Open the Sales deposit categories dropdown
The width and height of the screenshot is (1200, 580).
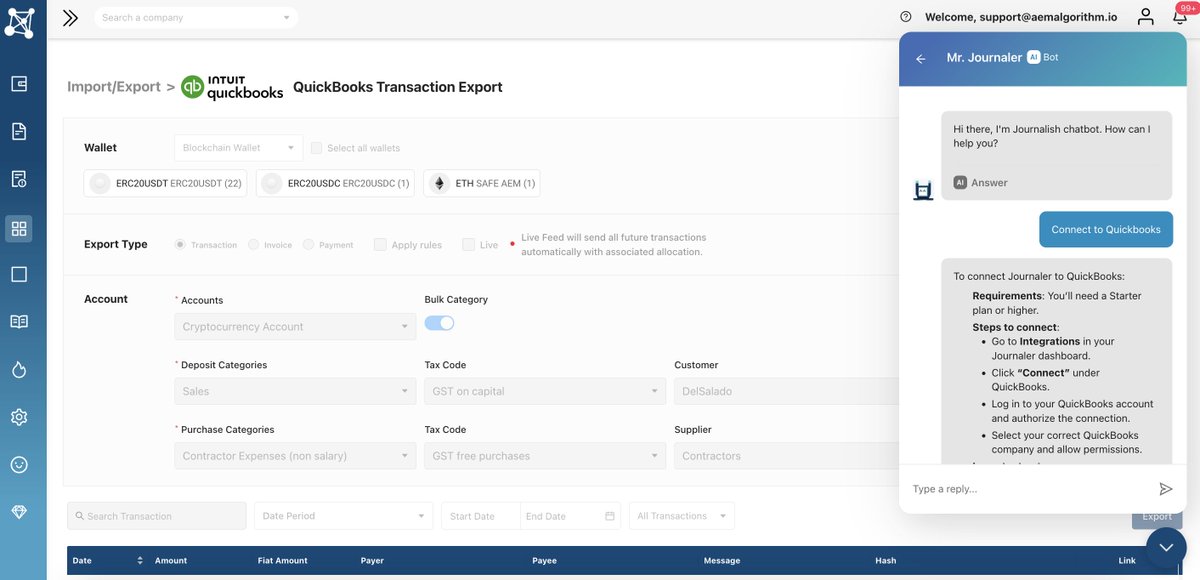pyautogui.click(x=295, y=391)
